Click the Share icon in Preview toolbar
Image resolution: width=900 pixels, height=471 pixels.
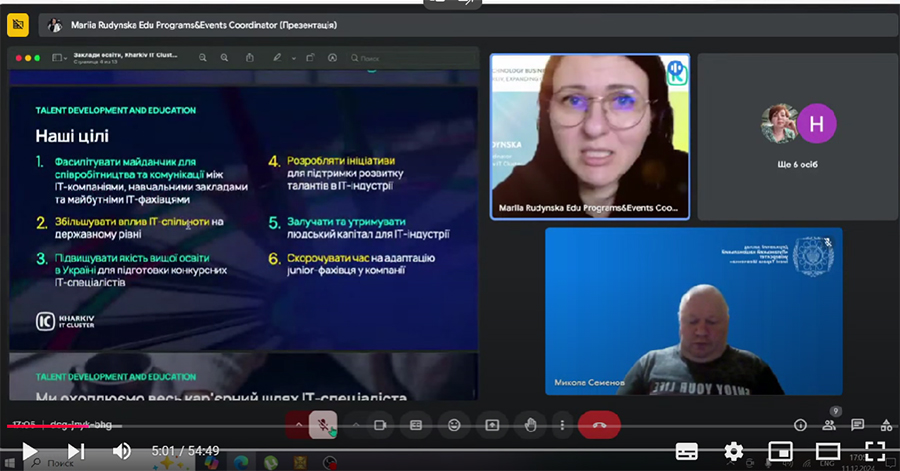tap(250, 58)
